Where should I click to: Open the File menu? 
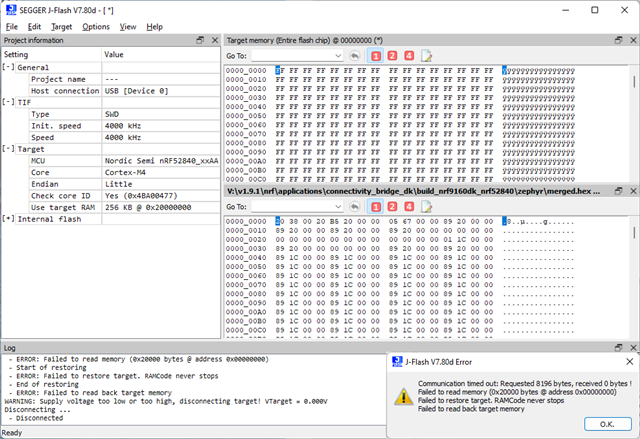[12, 26]
